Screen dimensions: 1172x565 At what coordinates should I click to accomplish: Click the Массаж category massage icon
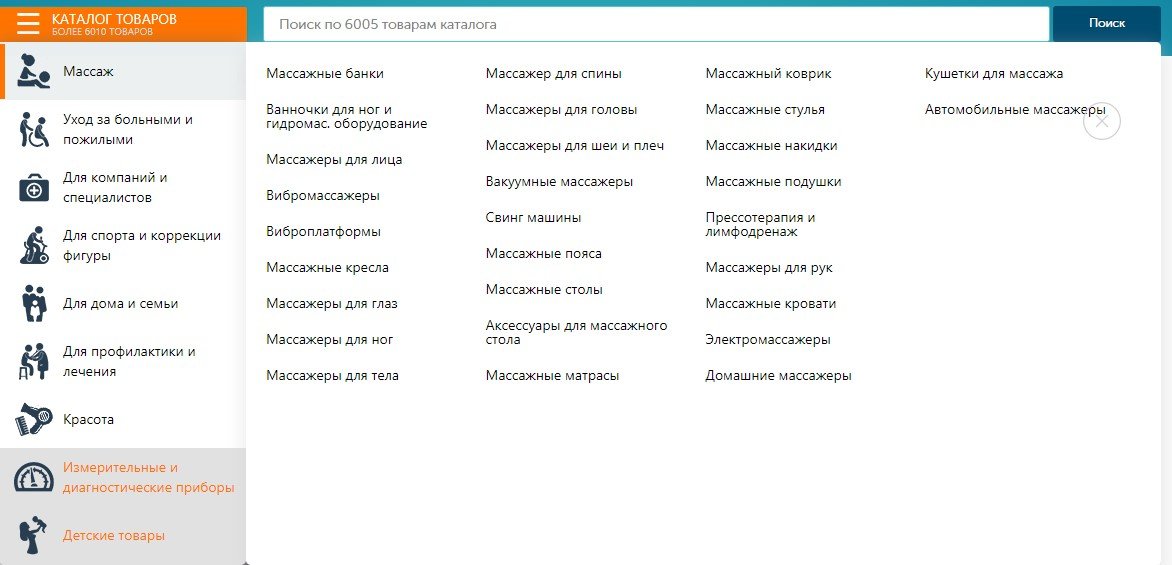click(34, 72)
